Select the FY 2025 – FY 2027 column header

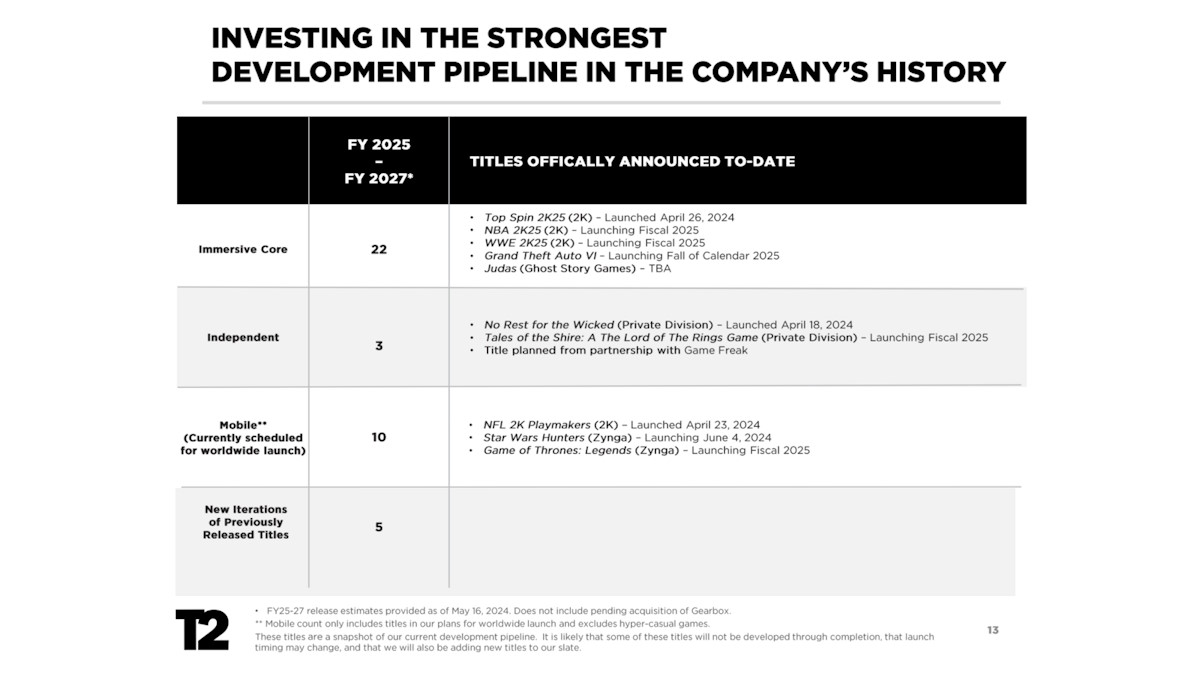click(x=378, y=161)
